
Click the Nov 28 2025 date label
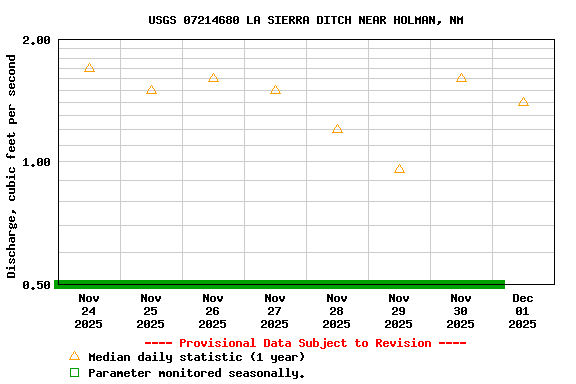click(336, 311)
